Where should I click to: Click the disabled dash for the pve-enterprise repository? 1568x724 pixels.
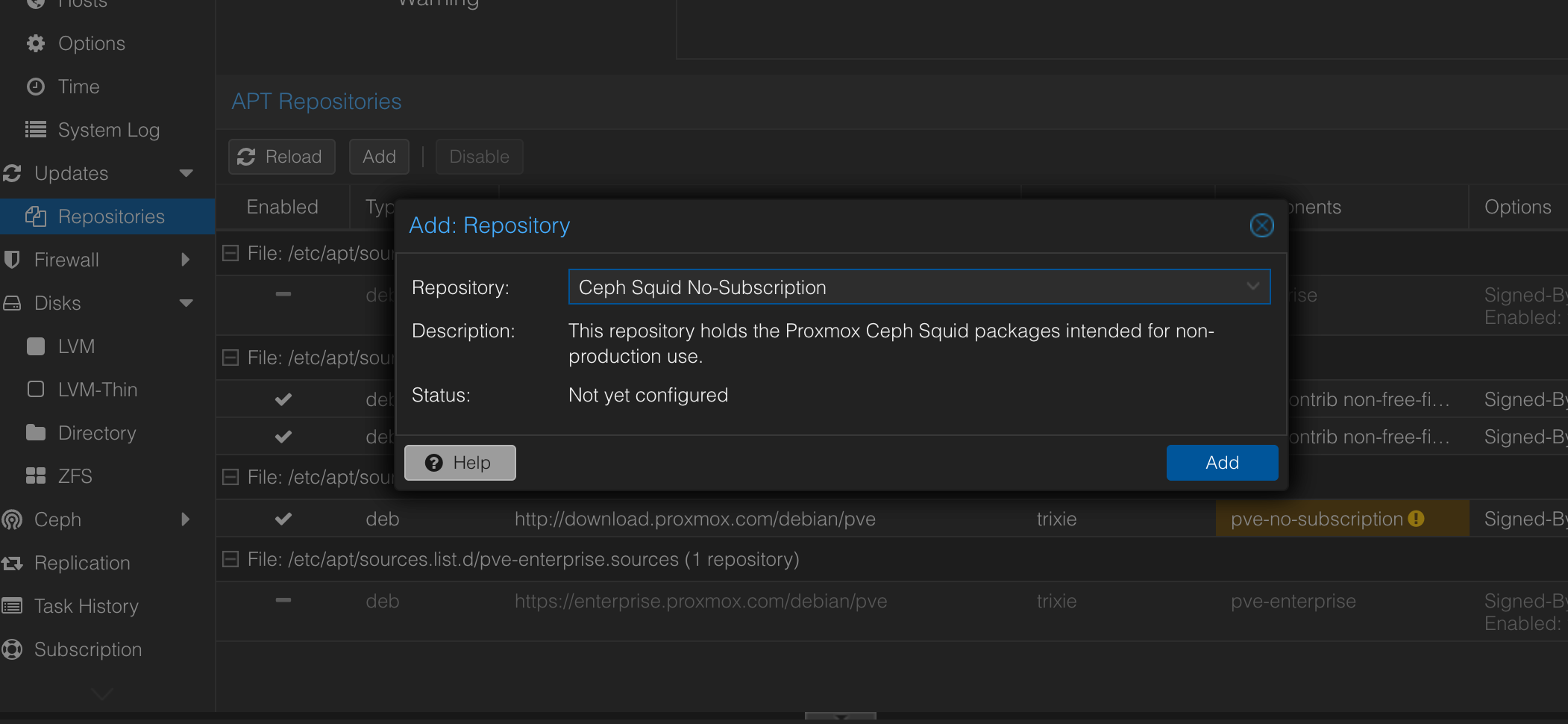283,601
